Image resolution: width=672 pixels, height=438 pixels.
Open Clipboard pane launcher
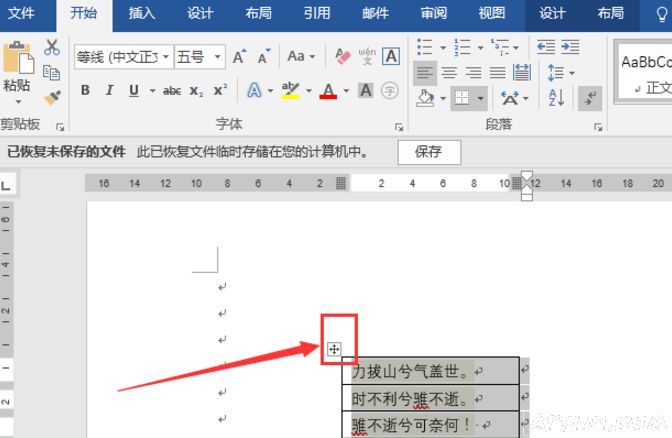(x=60, y=127)
